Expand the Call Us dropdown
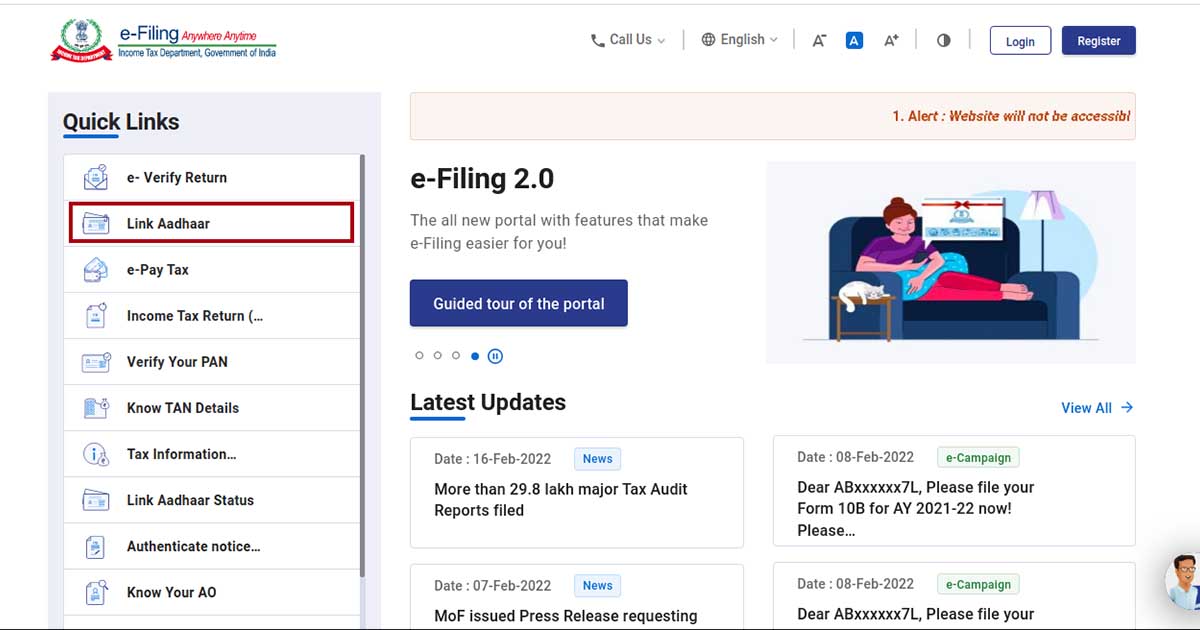Image resolution: width=1200 pixels, height=630 pixels. pos(627,40)
